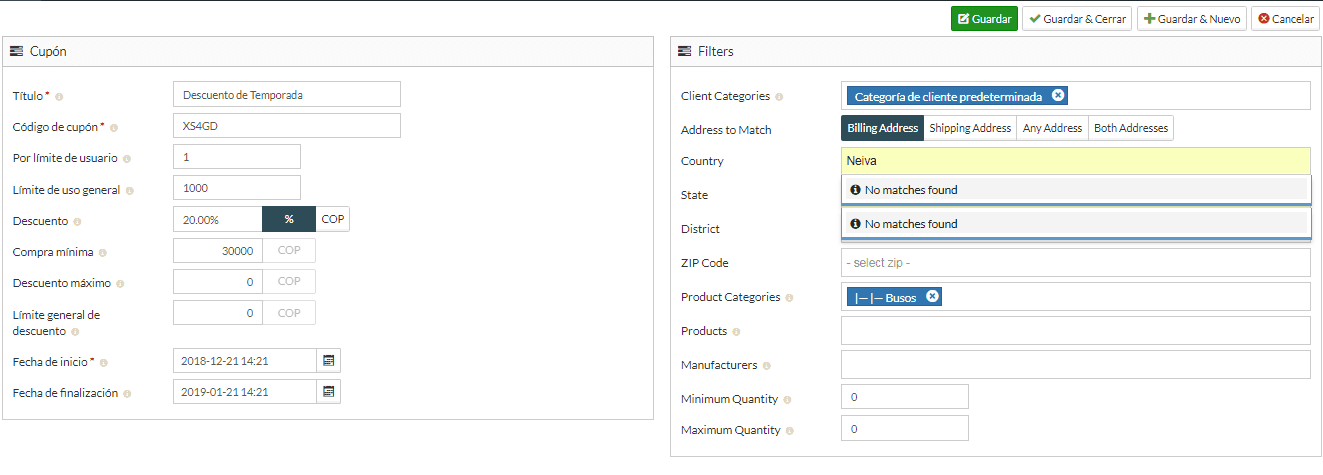Image resolution: width=1323 pixels, height=475 pixels.
Task: Open the end date calendar picker
Action: 329,392
